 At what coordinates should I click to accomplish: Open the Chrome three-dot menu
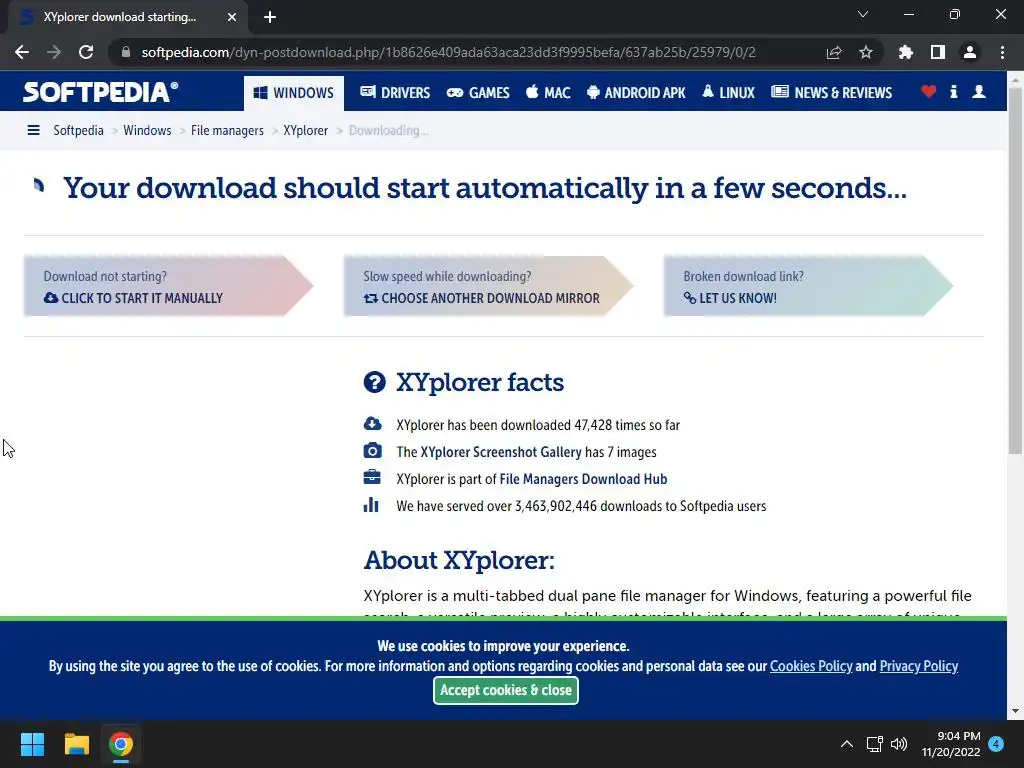[1002, 52]
